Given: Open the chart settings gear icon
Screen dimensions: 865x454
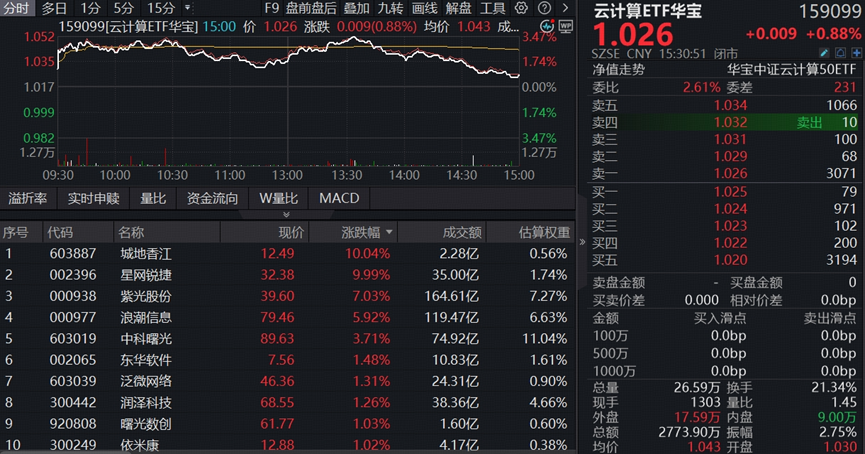Looking at the screenshot, I should tap(521, 8).
